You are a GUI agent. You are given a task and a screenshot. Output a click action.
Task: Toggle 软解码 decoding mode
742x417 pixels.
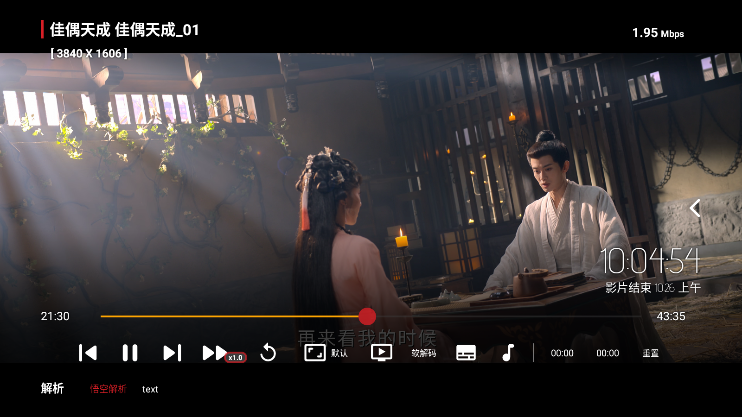pyautogui.click(x=424, y=353)
